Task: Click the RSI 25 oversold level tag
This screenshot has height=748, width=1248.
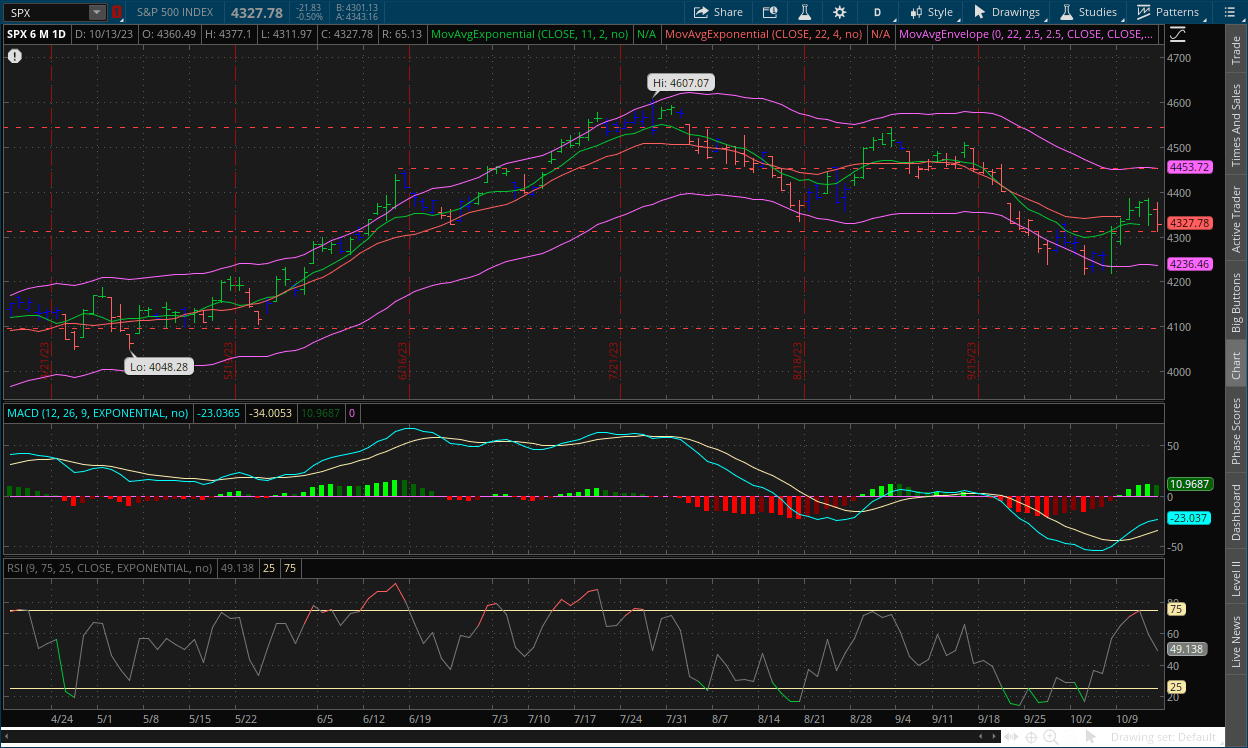Action: (1176, 687)
